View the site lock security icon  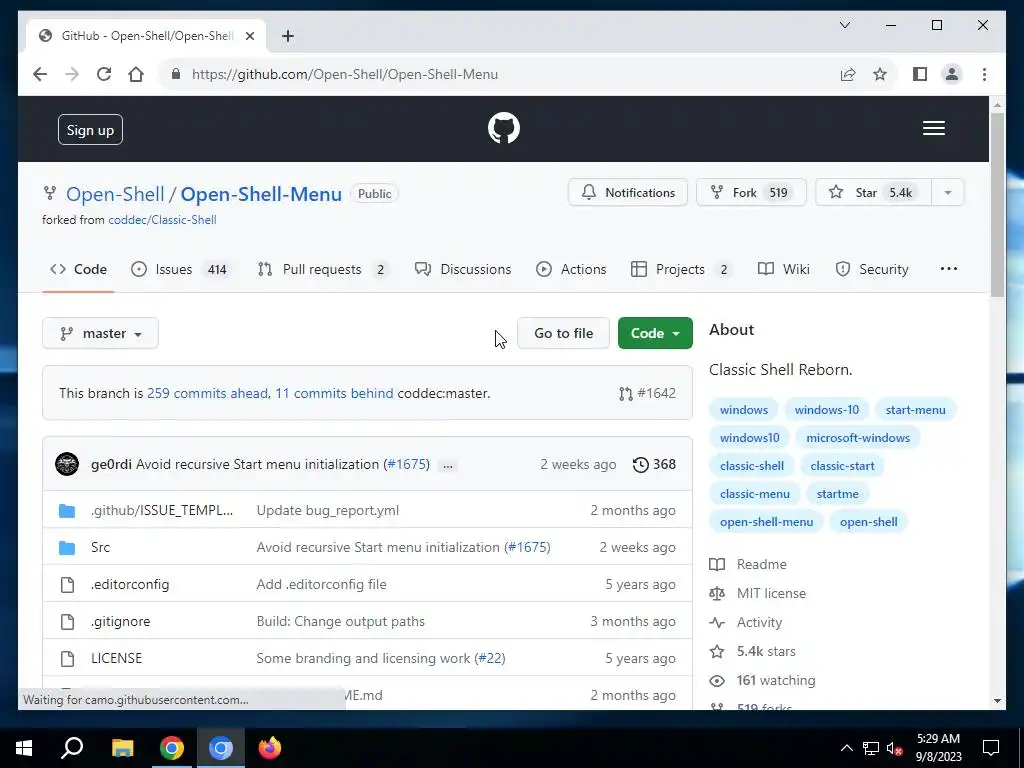click(175, 74)
